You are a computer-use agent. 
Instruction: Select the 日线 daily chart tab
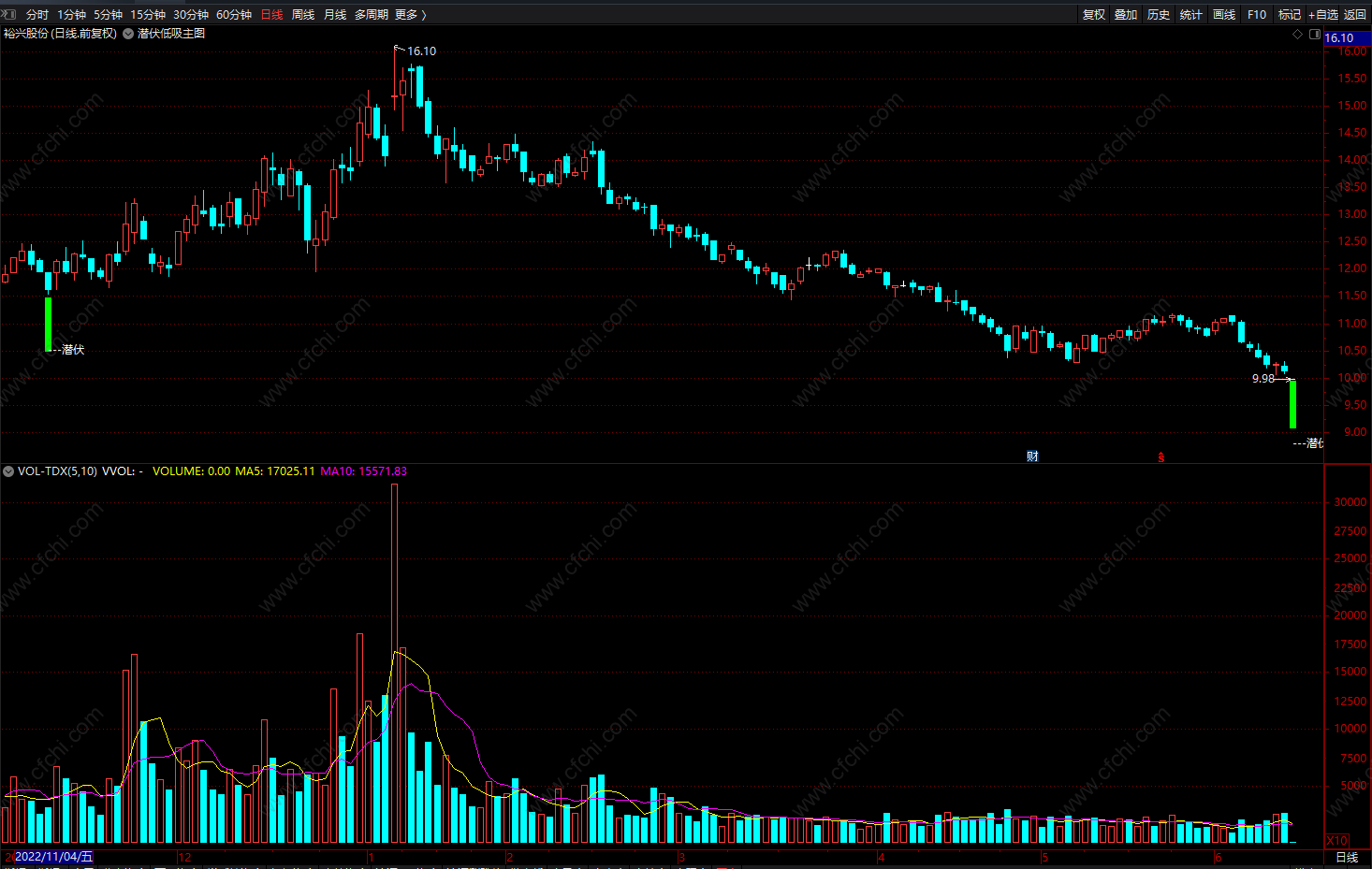(271, 14)
